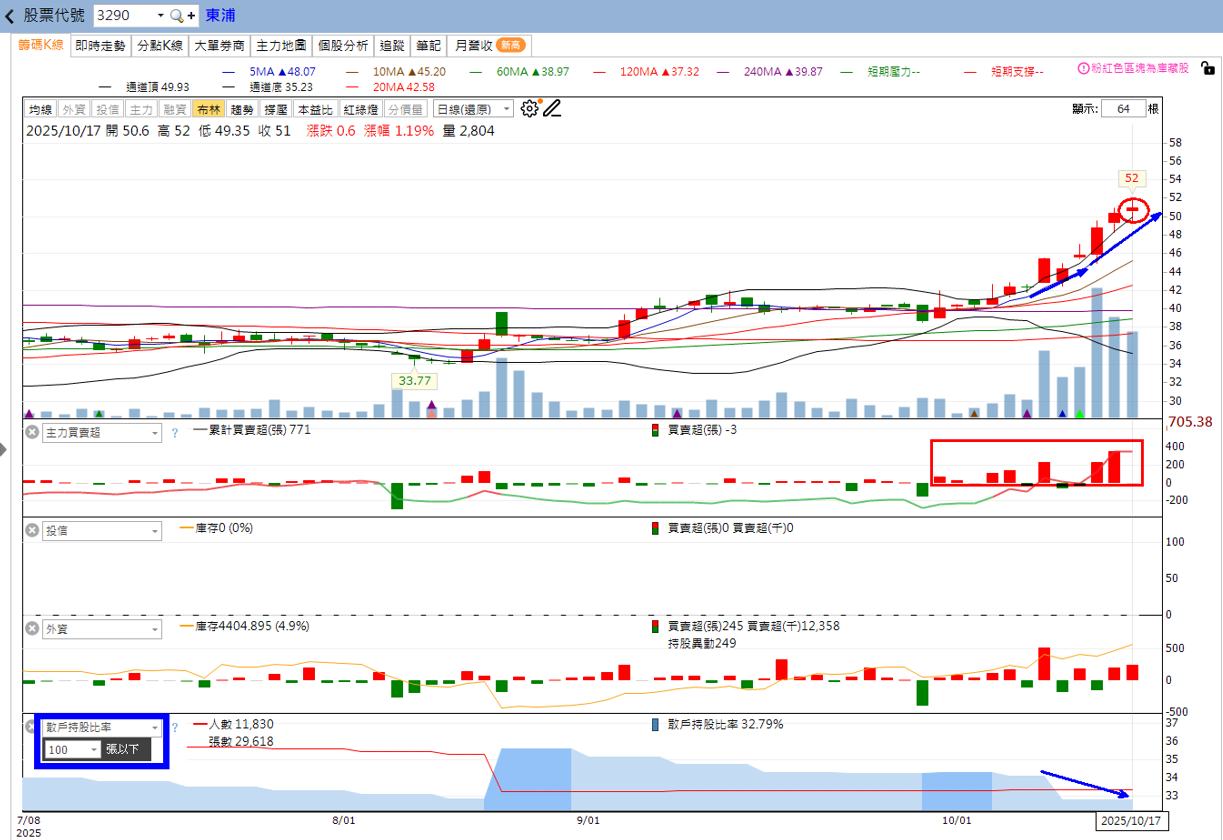Switch to the 籌碼K線 tab

click(42, 45)
